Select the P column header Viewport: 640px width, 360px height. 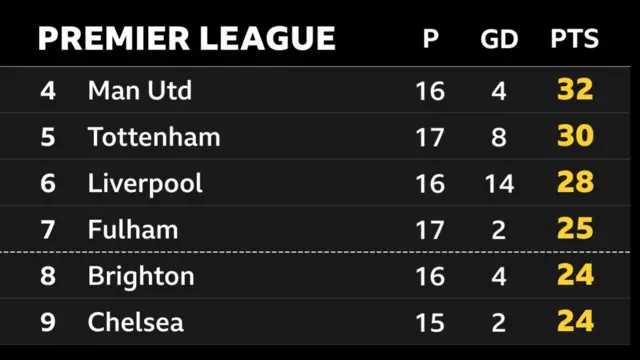pos(431,39)
